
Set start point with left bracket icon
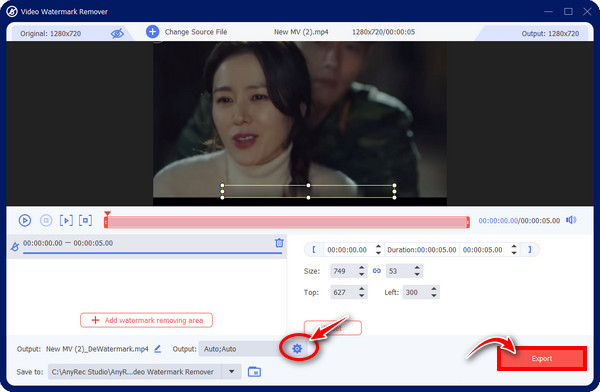(314, 250)
